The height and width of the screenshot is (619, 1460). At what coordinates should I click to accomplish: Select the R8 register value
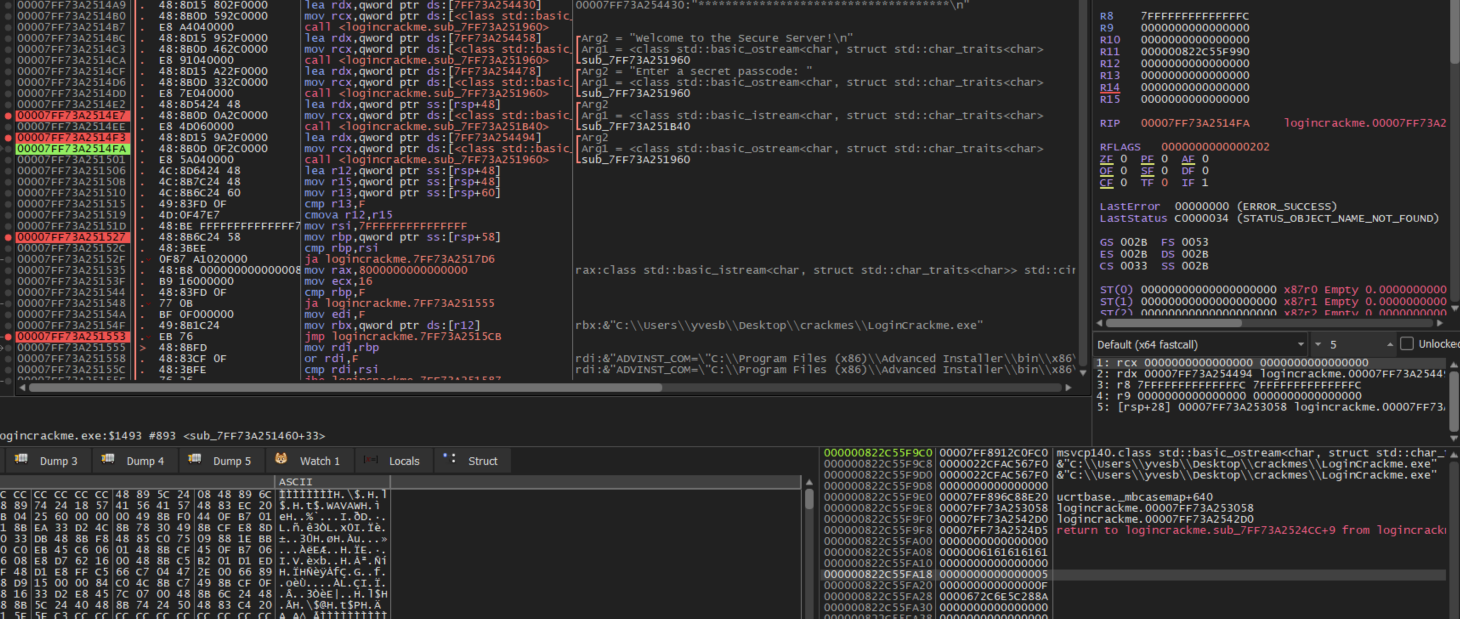(1195, 16)
